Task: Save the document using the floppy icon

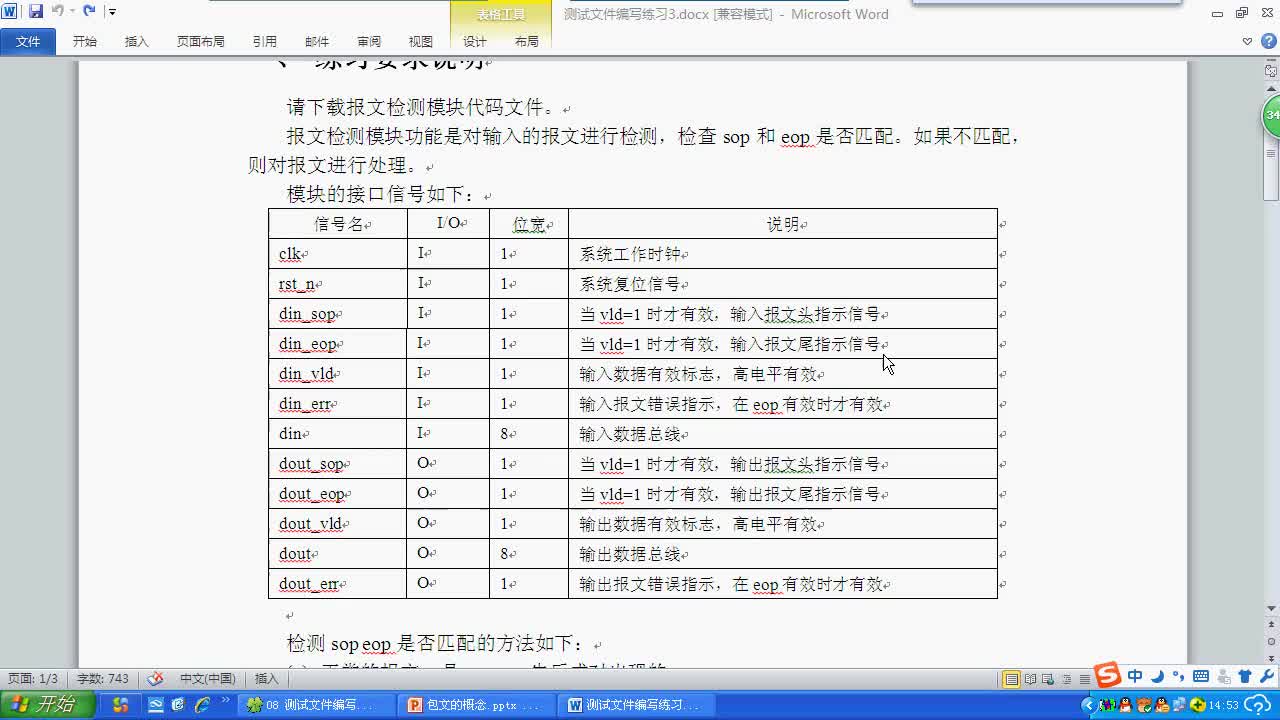Action: click(36, 11)
